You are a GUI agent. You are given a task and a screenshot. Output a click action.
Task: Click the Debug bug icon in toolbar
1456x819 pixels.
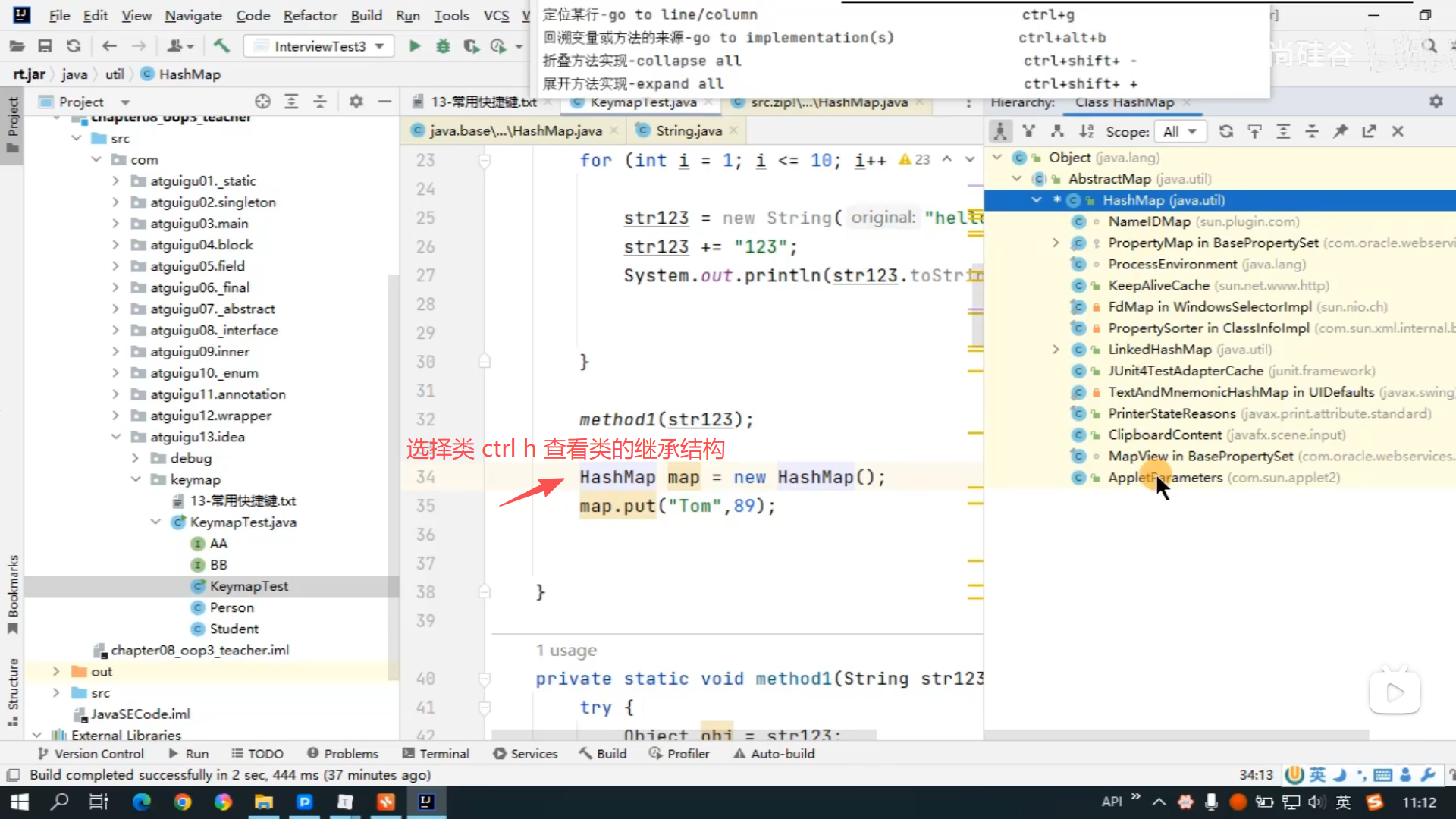click(x=443, y=46)
